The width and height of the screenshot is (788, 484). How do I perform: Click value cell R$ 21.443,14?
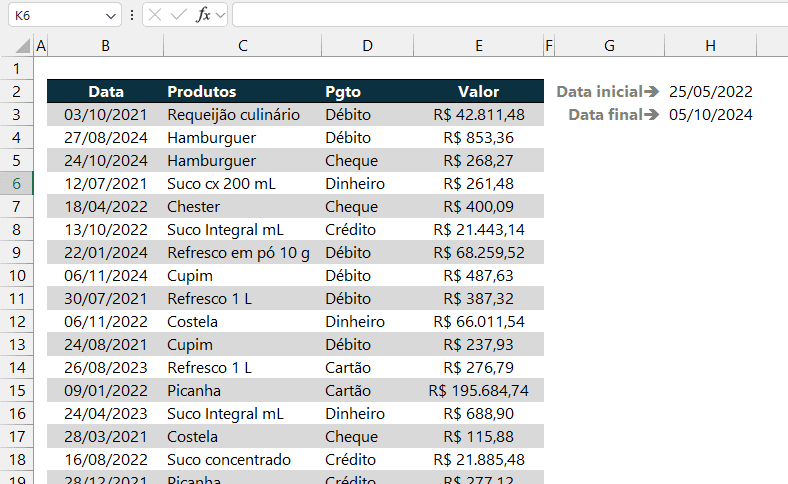pos(479,230)
